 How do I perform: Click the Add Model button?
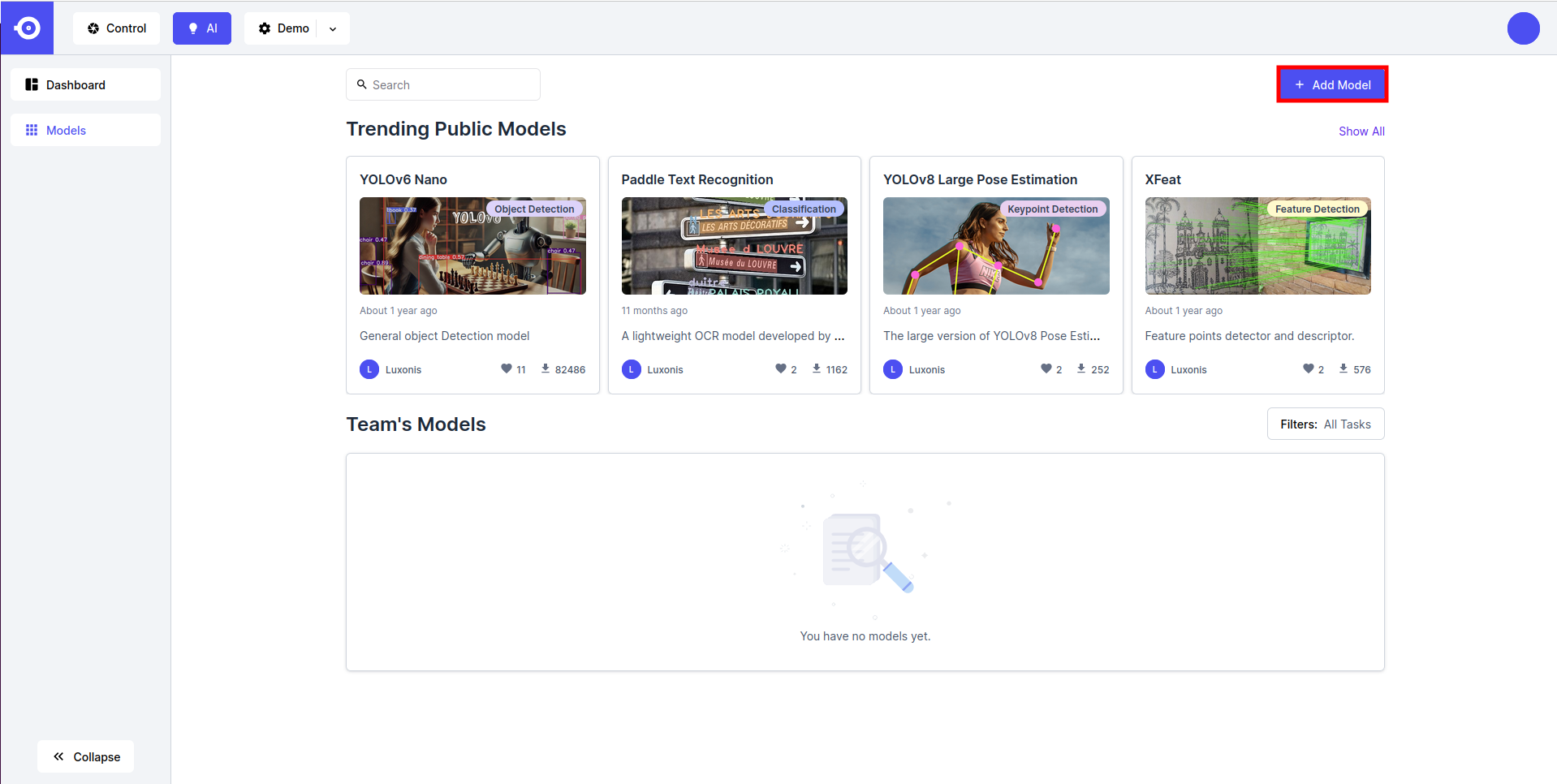[x=1332, y=85]
